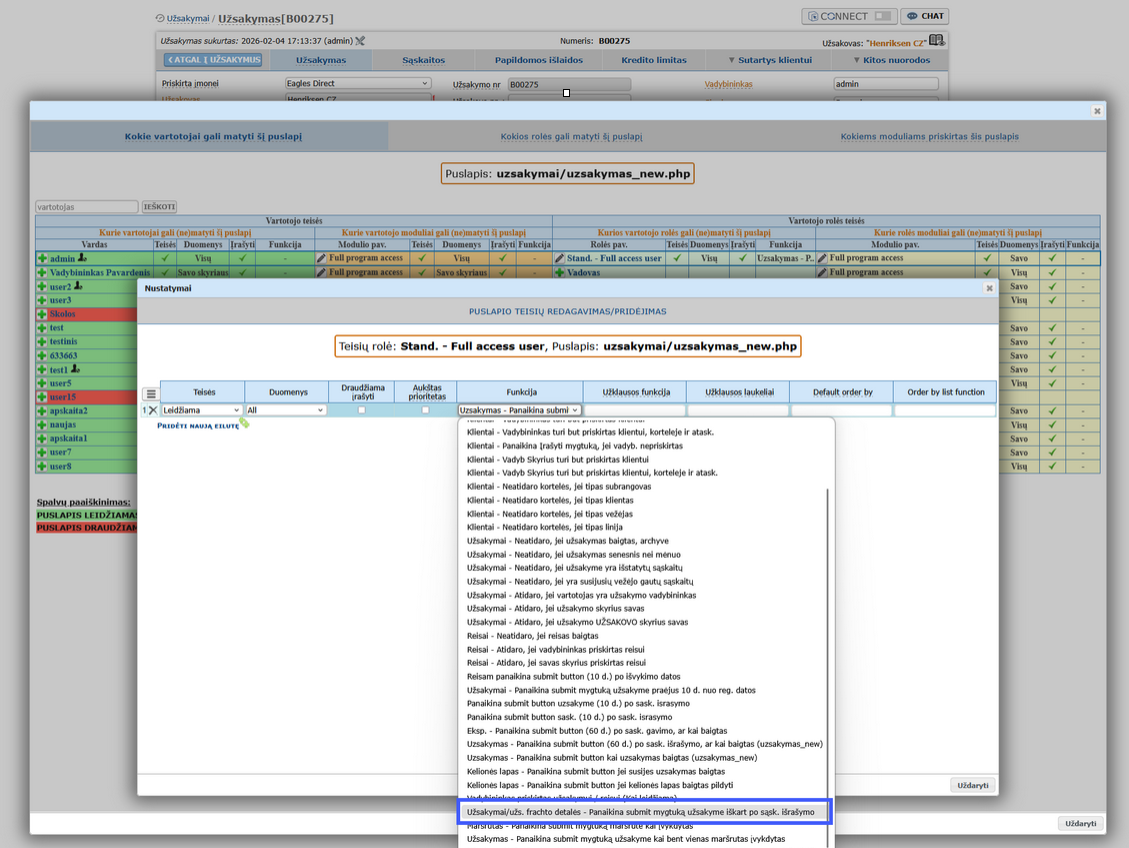Select the highlighted Užsakymai/užs. frachto detalės option
Viewport: 1129px width, 848px height.
point(644,812)
